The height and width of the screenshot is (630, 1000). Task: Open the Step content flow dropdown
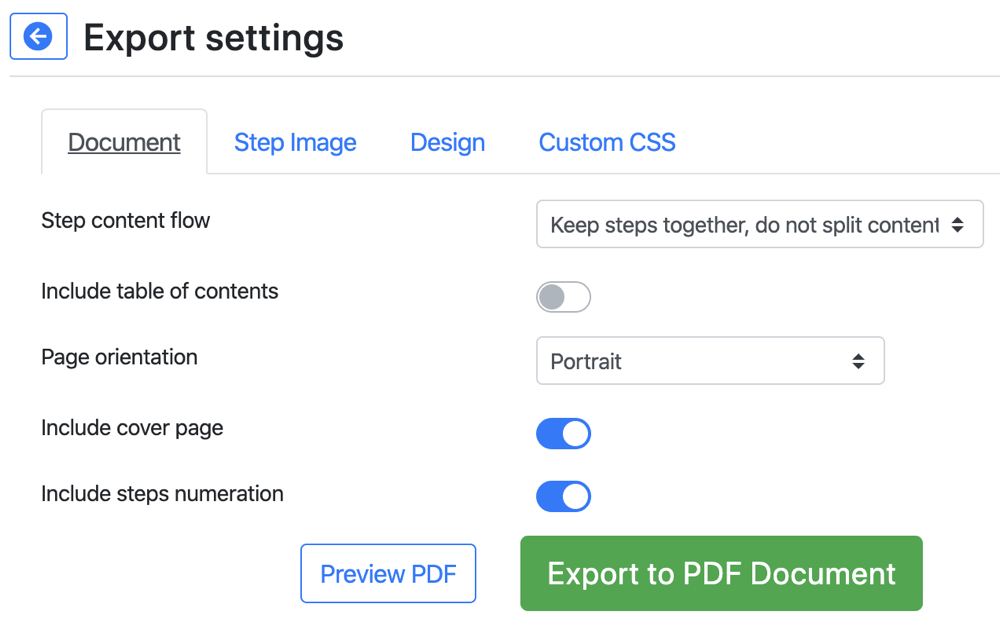(744, 225)
